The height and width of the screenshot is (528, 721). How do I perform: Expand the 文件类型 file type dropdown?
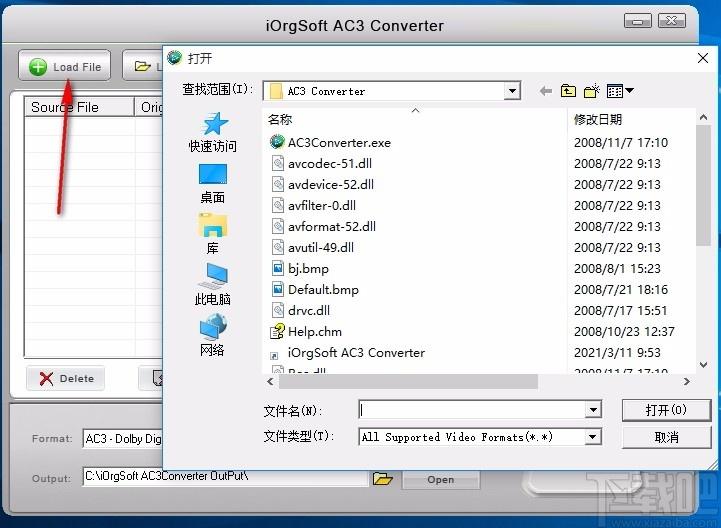[x=593, y=436]
